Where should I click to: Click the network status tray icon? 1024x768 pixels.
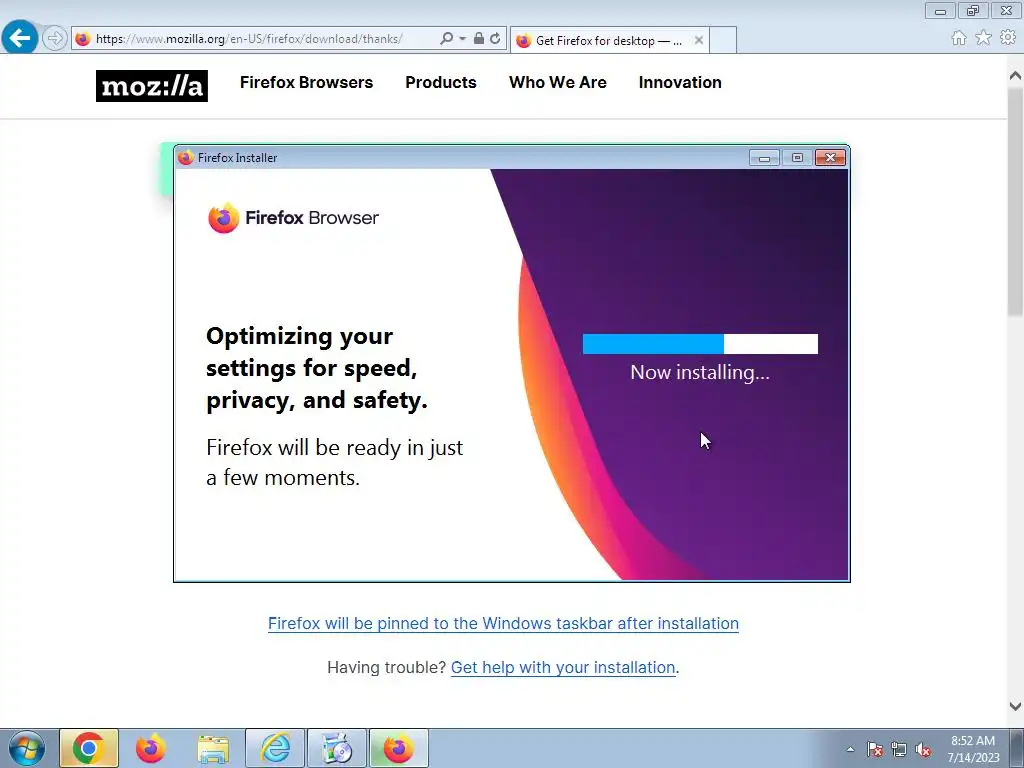(899, 749)
